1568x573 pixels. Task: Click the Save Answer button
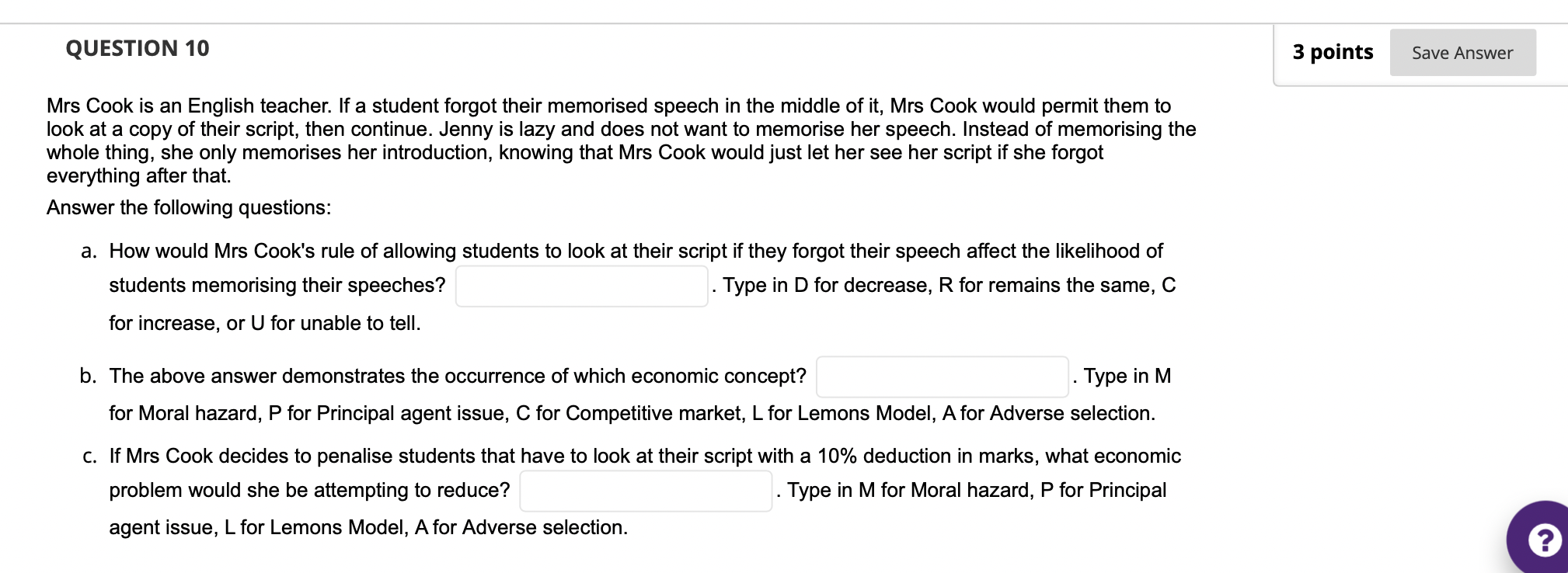1462,53
